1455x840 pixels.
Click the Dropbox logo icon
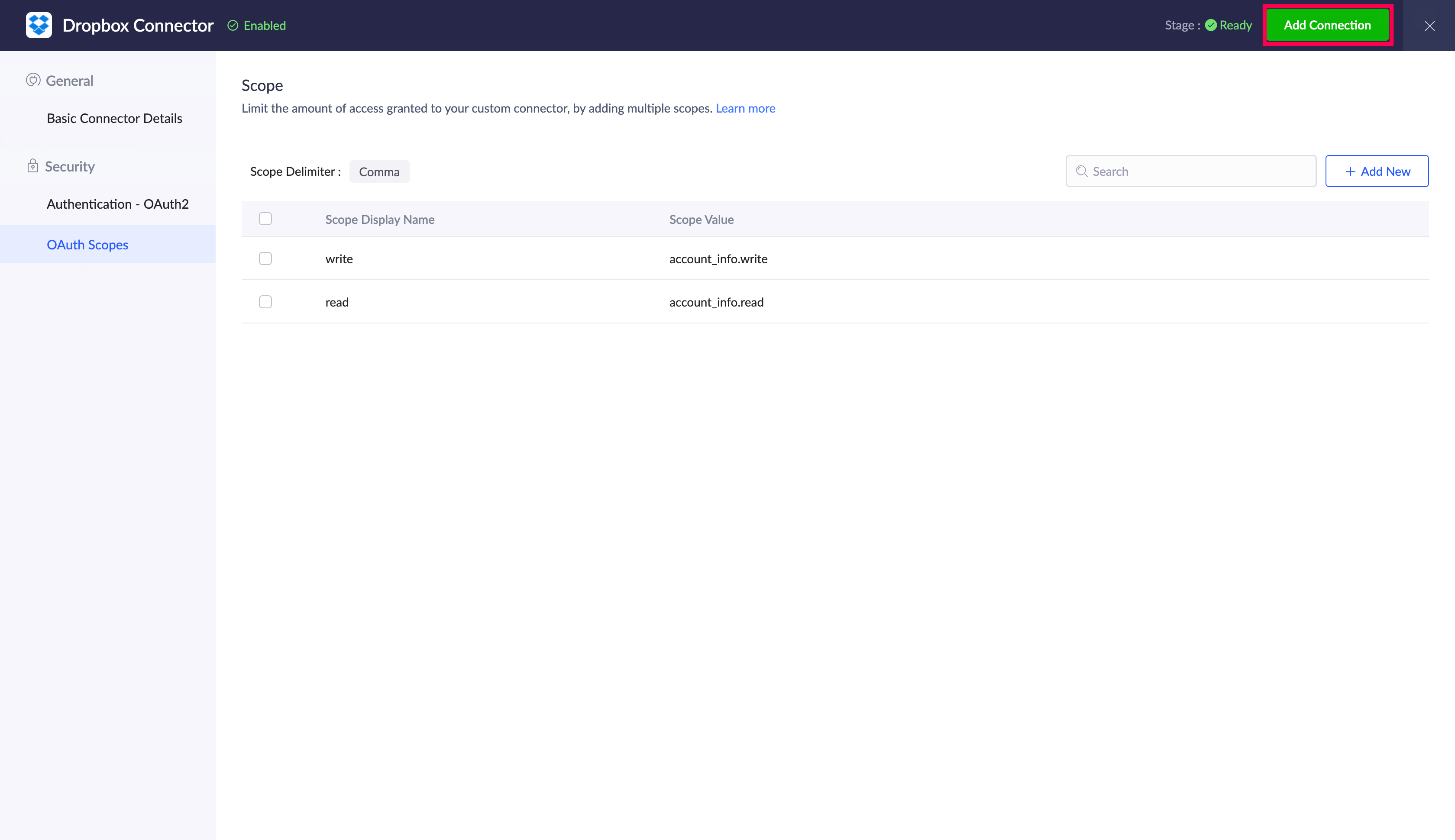(x=39, y=26)
